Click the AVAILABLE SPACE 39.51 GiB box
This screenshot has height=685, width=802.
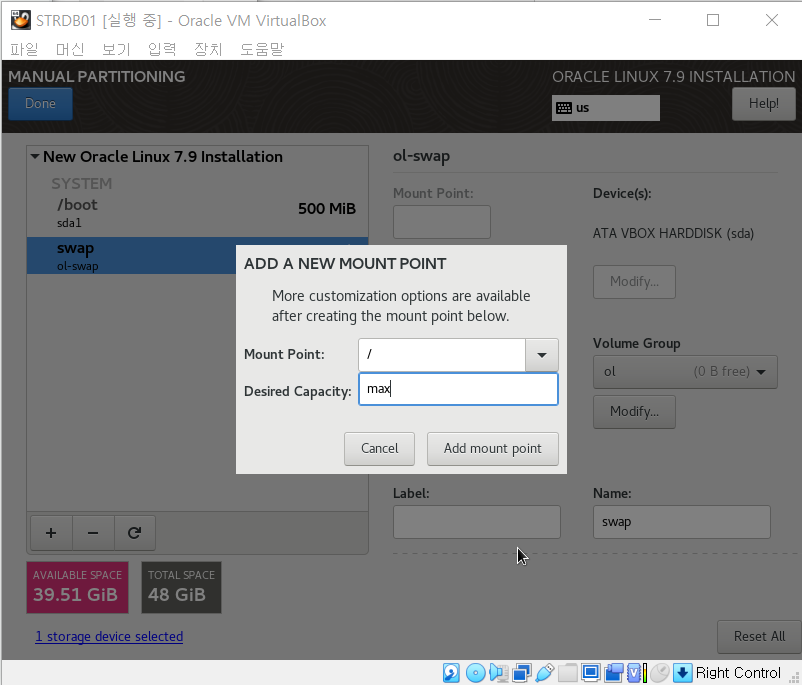pos(77,587)
